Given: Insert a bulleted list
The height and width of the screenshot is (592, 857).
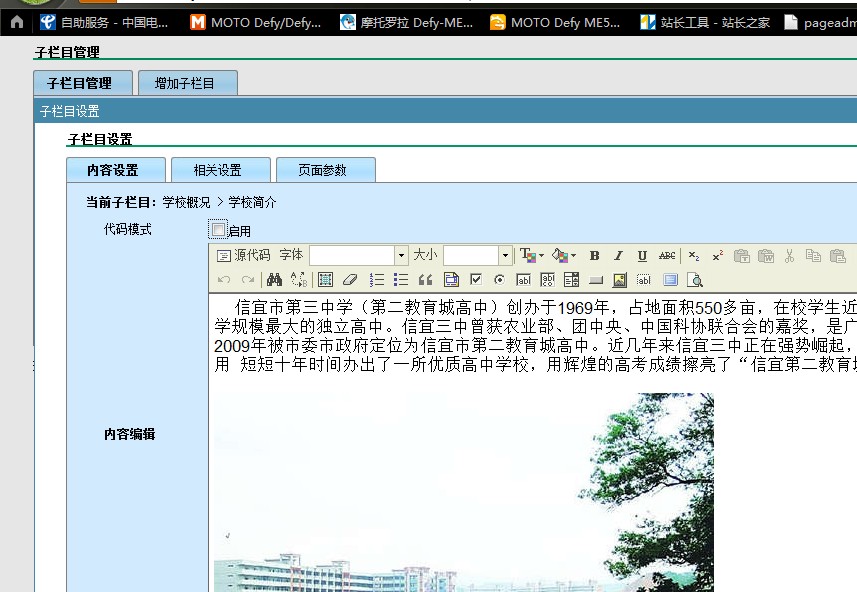Looking at the screenshot, I should coord(401,280).
